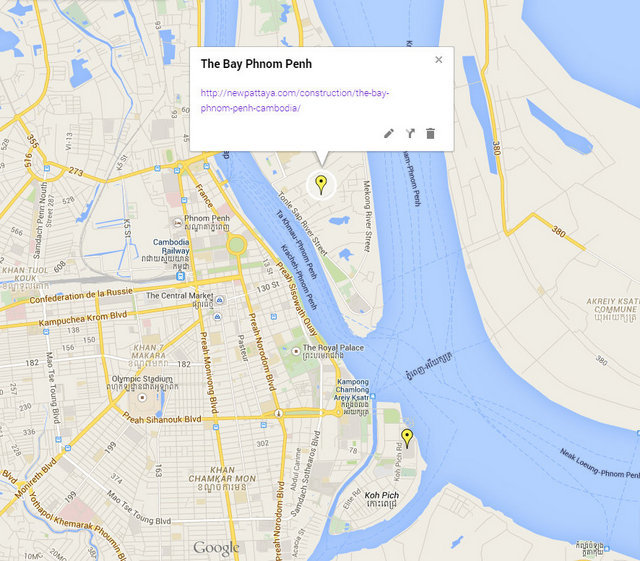This screenshot has height=561, width=640.
Task: Click the Khan Chamkar Mon district label
Action: (222, 474)
